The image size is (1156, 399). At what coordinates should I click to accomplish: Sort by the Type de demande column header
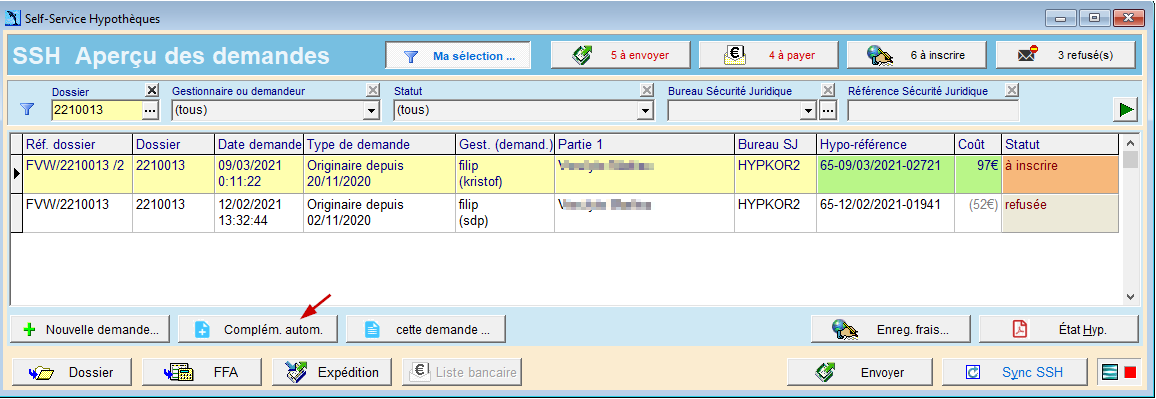[379, 145]
